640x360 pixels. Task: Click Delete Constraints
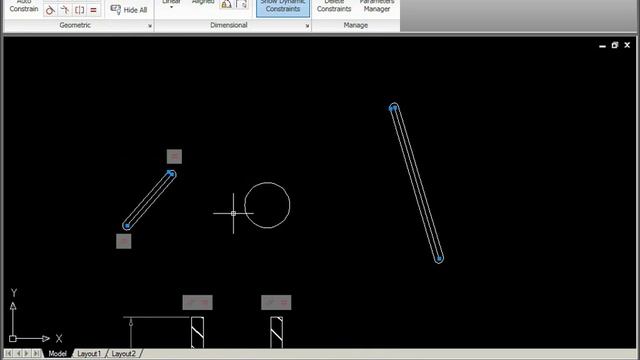[x=334, y=7]
